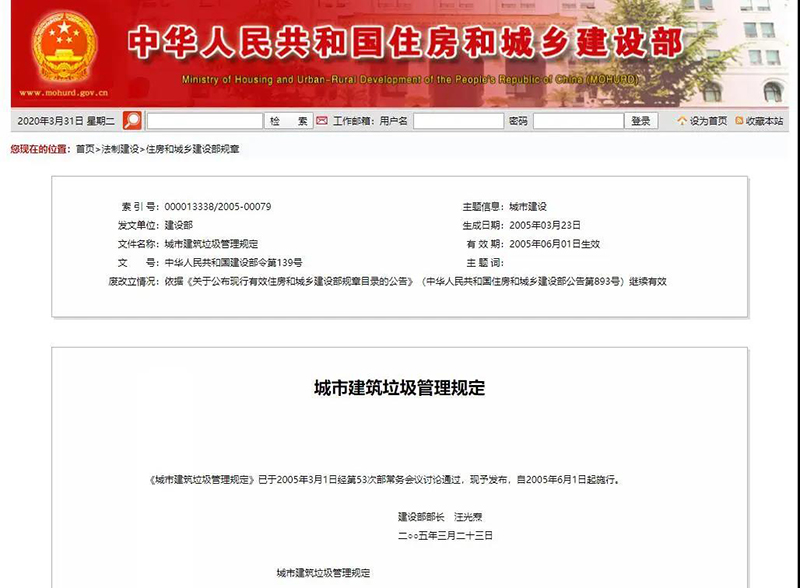Focus the 密码 password field

click(578, 121)
